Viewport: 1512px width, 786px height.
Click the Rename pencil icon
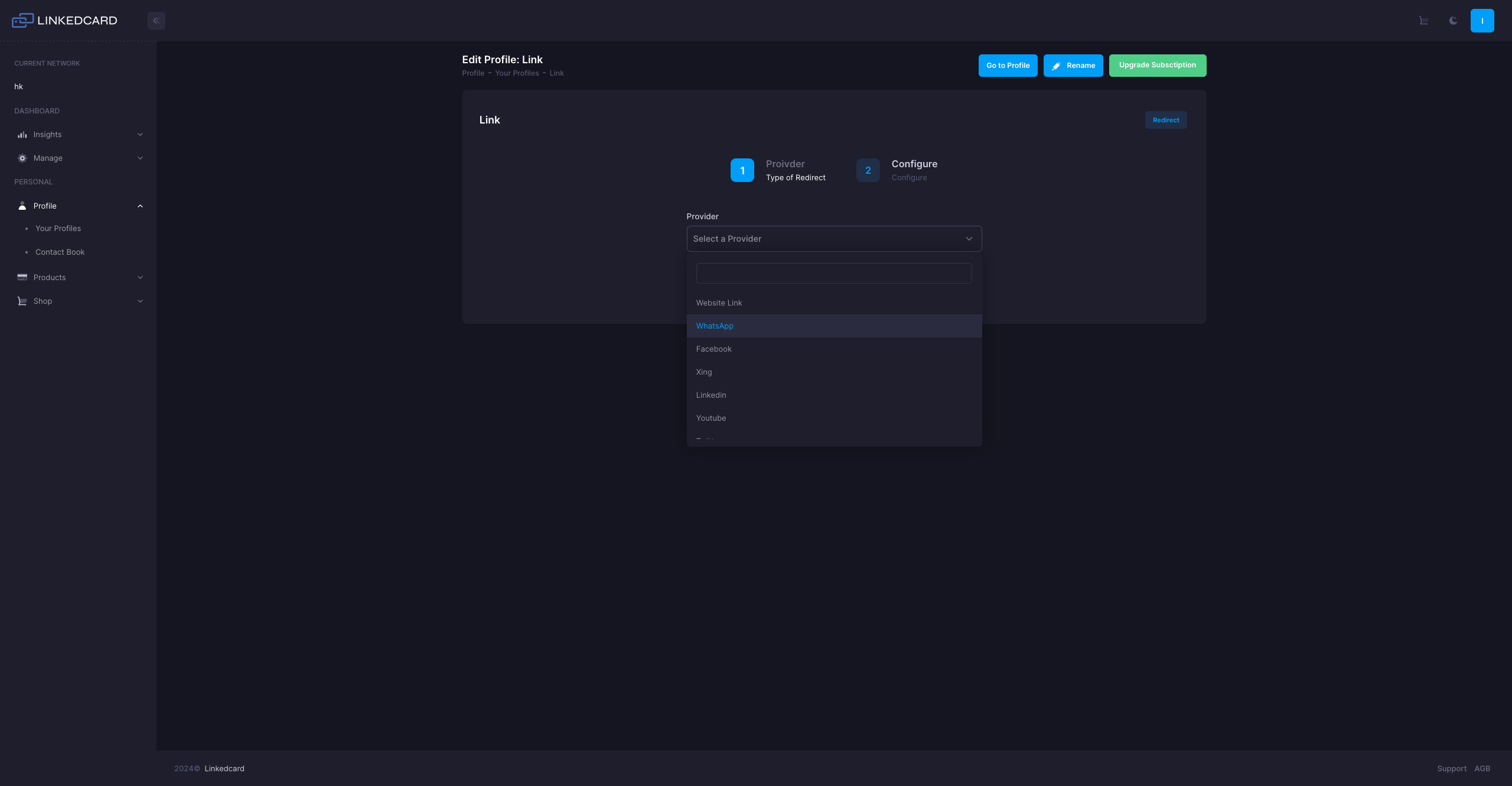tap(1056, 66)
